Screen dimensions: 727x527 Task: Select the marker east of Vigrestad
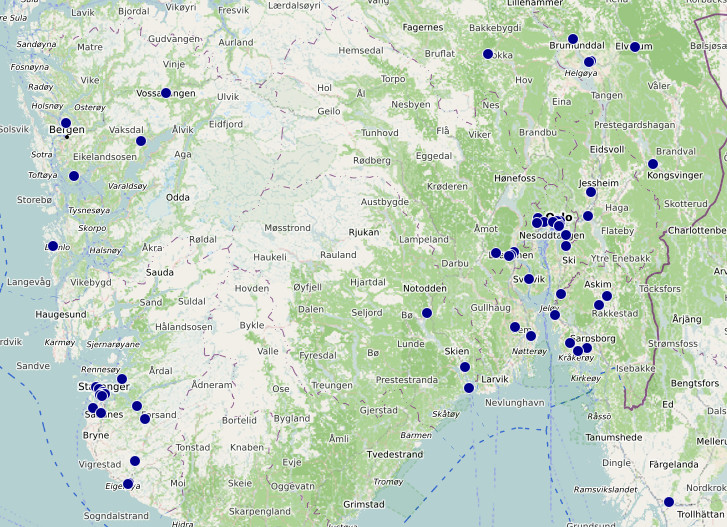click(x=135, y=461)
